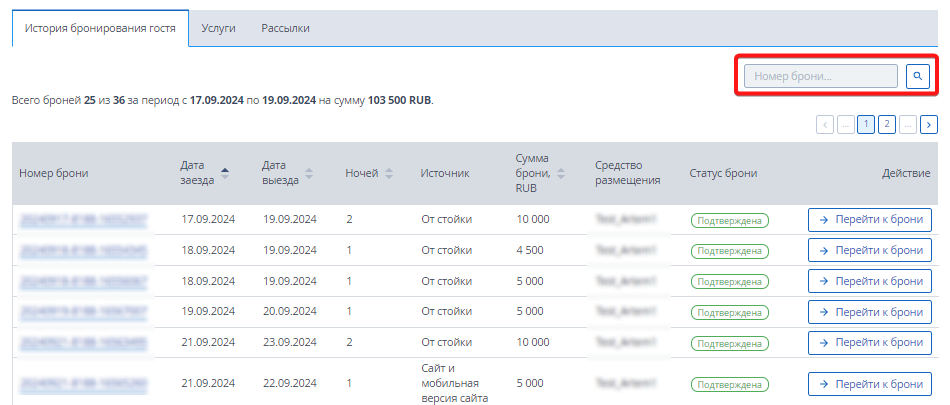Click 'Перейти к брони' for 19.09.2024–20.09.2024 row

coord(869,312)
